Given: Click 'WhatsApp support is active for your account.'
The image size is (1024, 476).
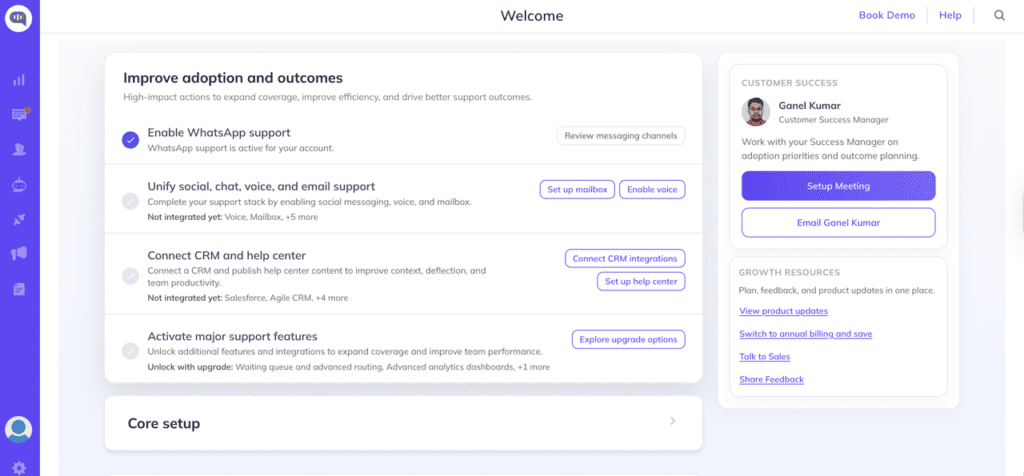Looking at the screenshot, I should 240,148.
